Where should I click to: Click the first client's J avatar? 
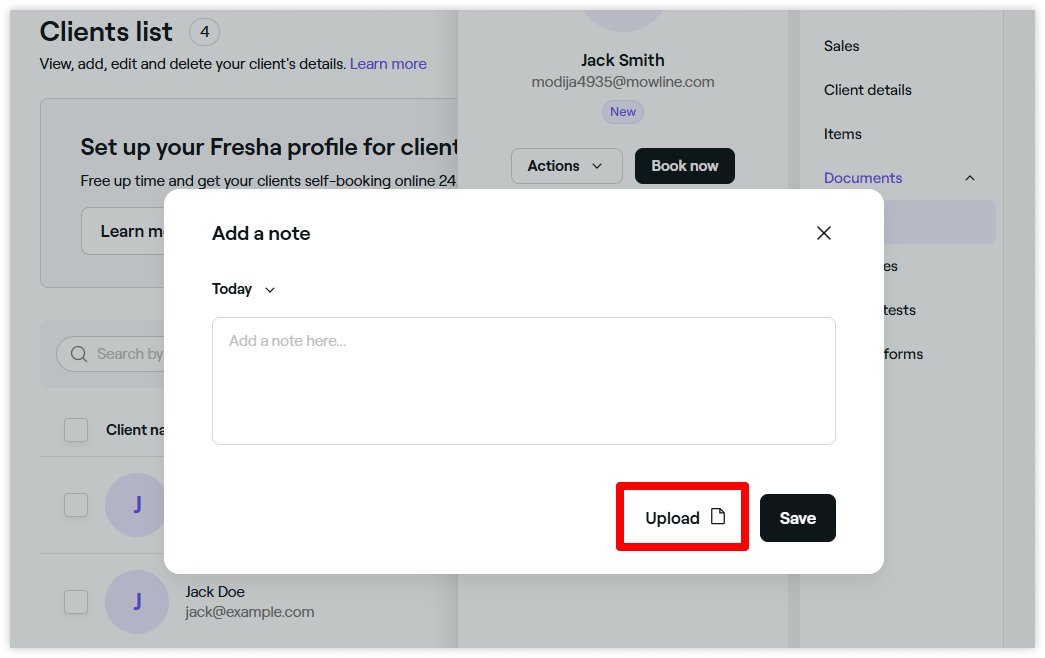136,505
